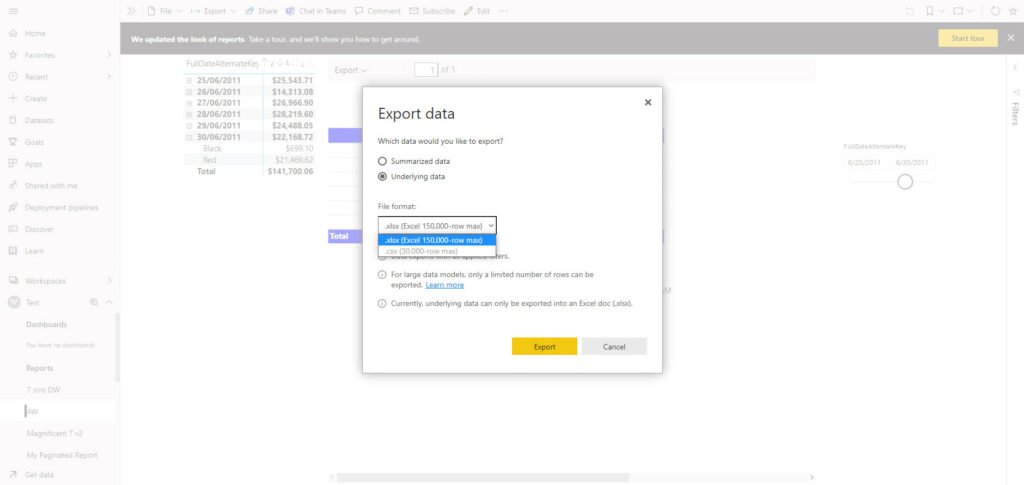Click the reset to default icon
The height and width of the screenshot is (485, 1024).
point(910,11)
